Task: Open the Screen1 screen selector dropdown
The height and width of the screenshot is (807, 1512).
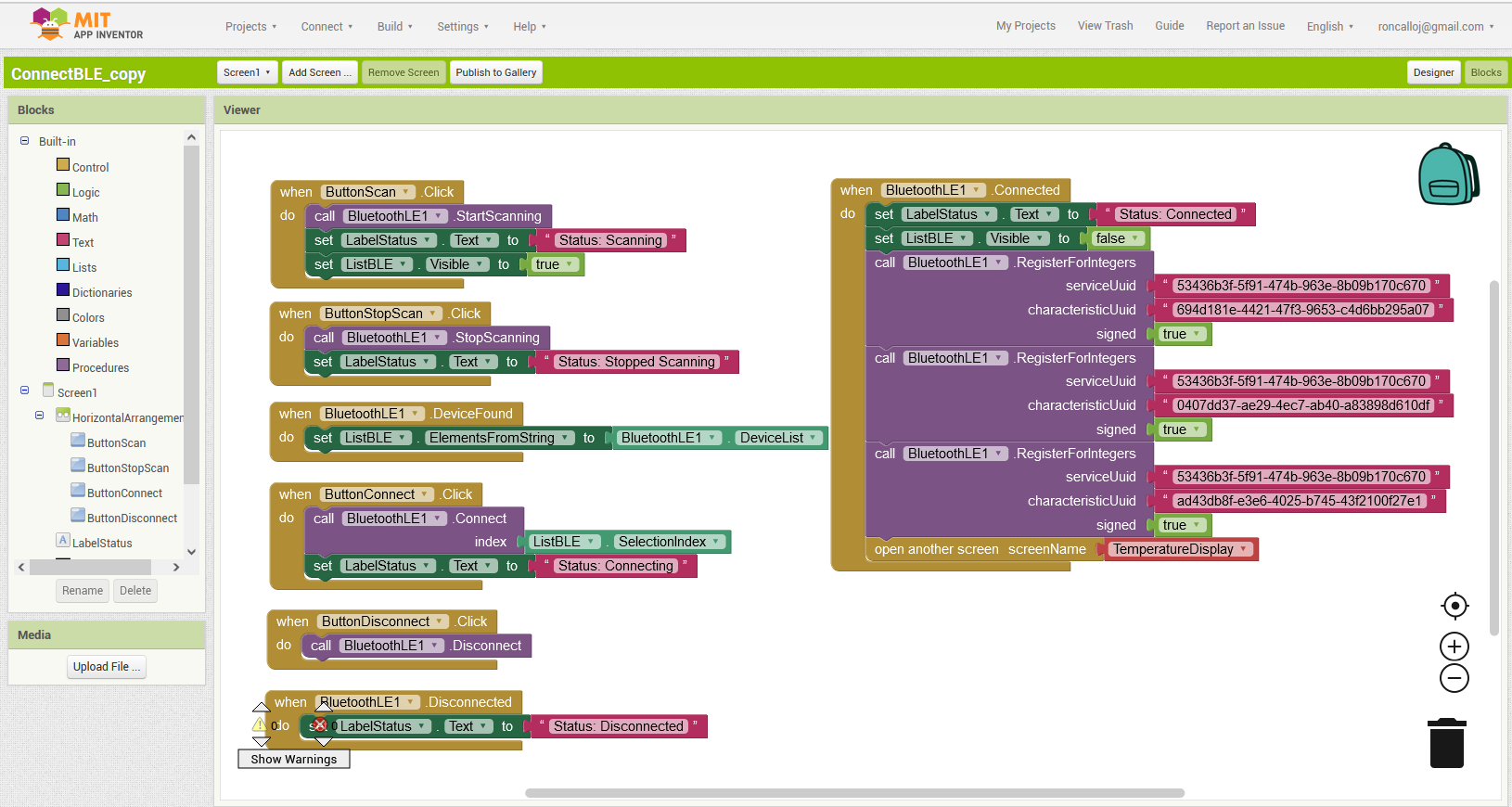Action: click(x=248, y=72)
